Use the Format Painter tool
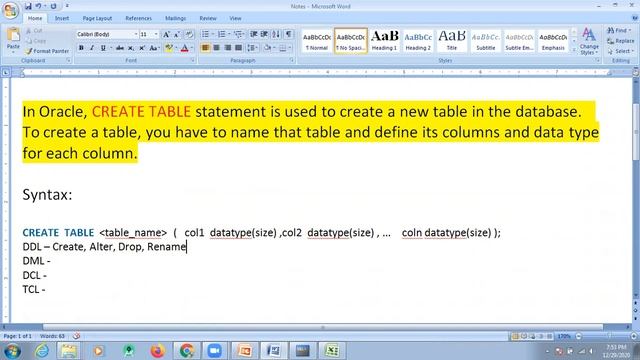 (47, 51)
